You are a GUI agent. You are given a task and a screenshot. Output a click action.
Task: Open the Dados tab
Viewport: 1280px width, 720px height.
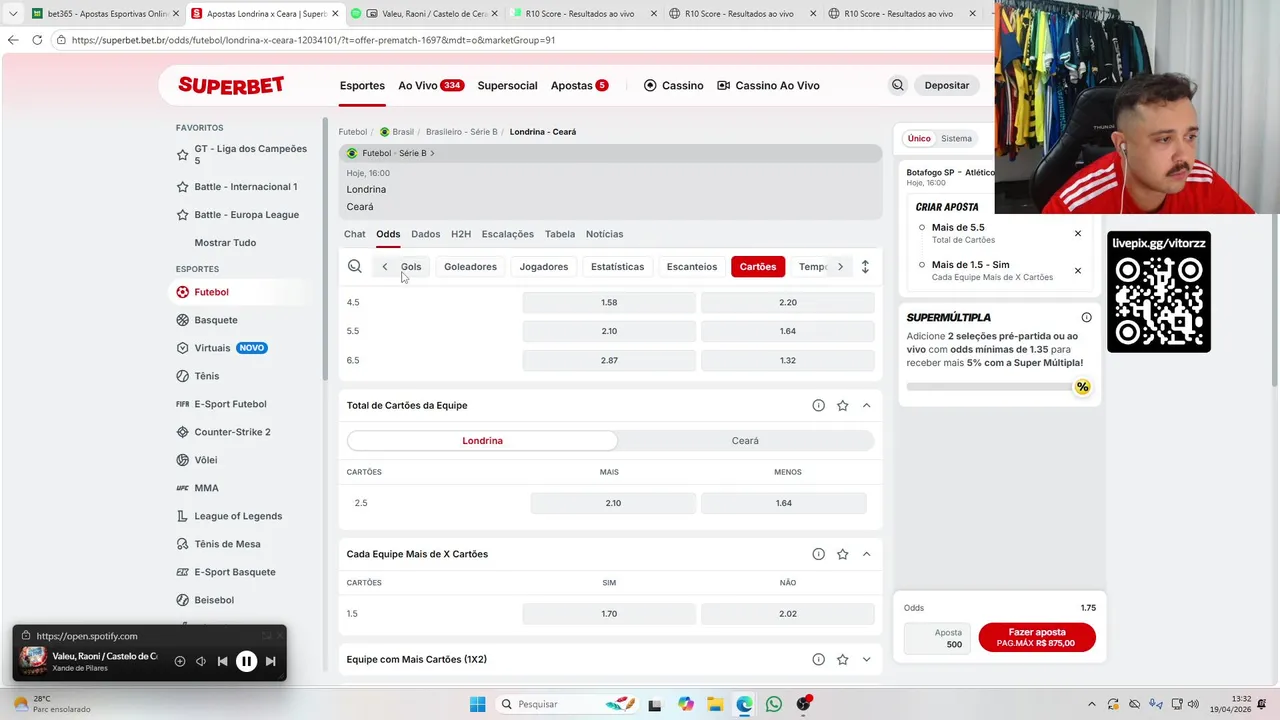point(425,234)
